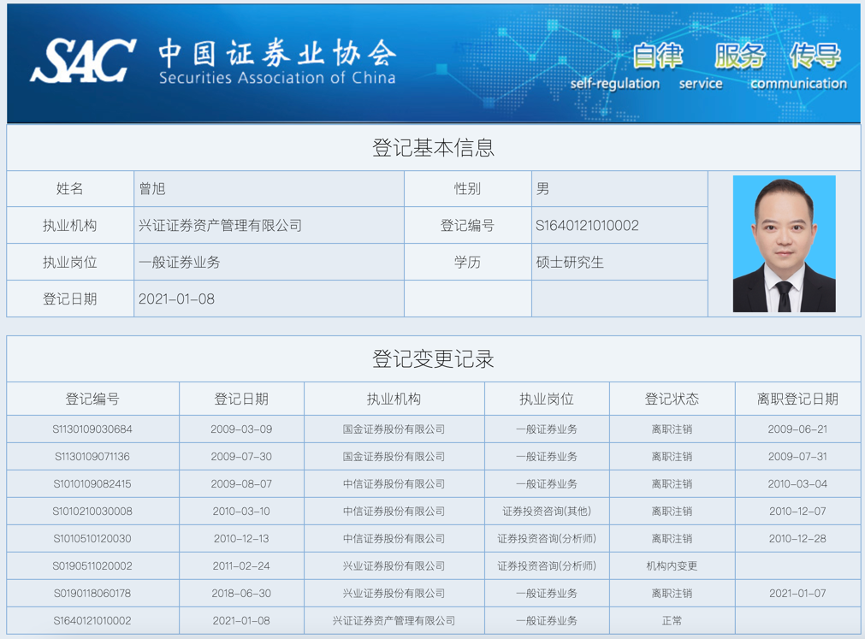Viewport: 866px width, 639px height.
Task: Select the name value 曾旭
Action: coord(152,189)
